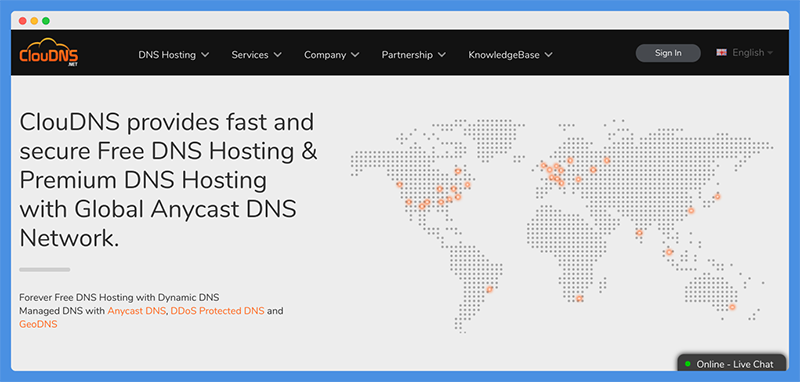Click the yellow macOS minimize button
The width and height of the screenshot is (800, 382).
(x=34, y=21)
